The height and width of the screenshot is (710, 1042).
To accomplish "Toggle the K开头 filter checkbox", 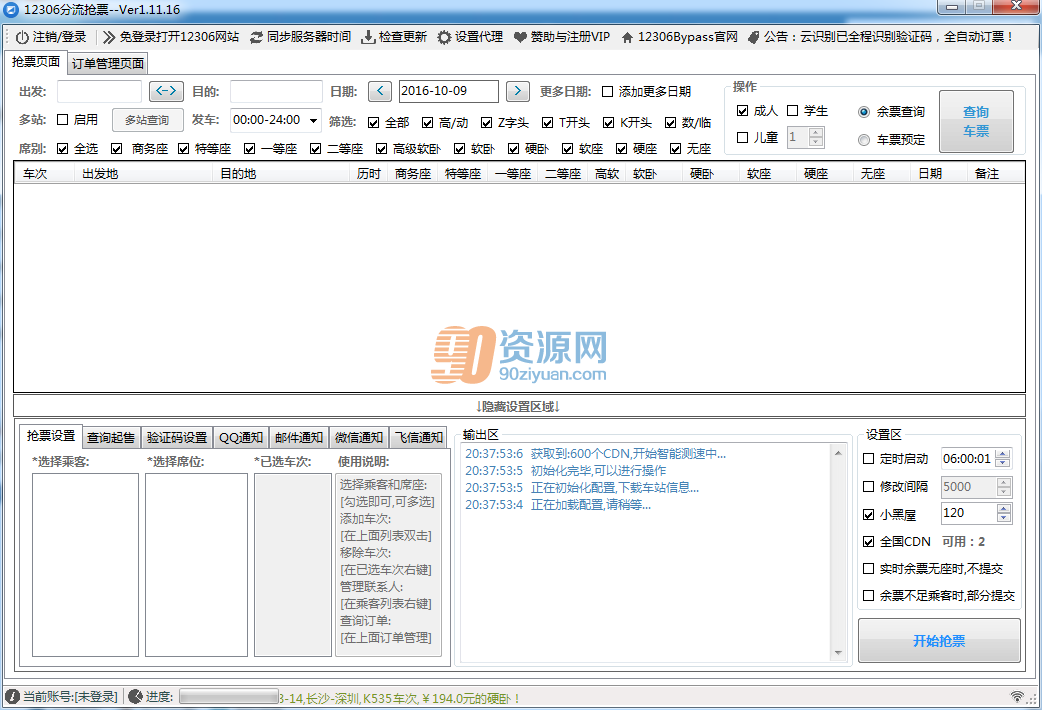I will tap(608, 122).
